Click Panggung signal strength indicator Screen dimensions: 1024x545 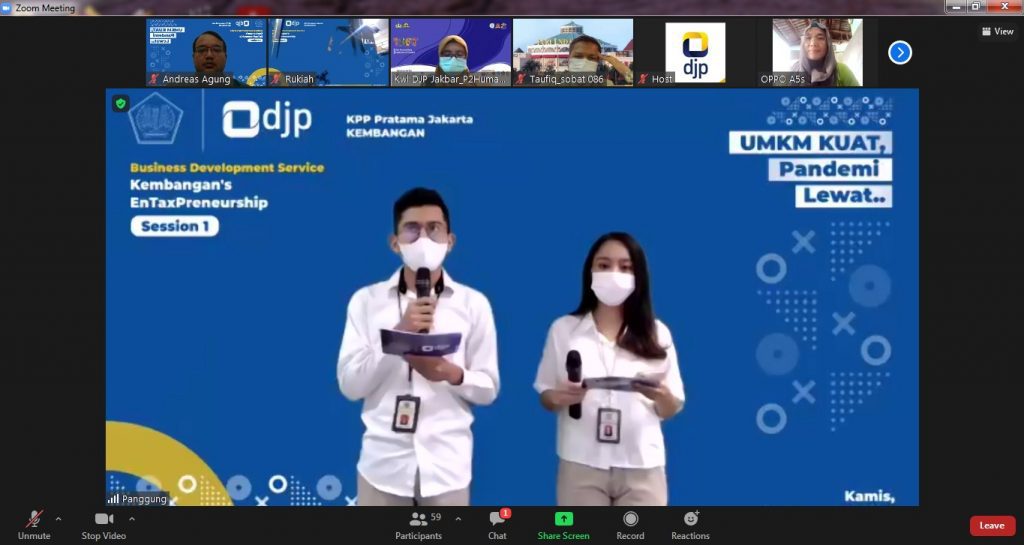click(x=113, y=499)
